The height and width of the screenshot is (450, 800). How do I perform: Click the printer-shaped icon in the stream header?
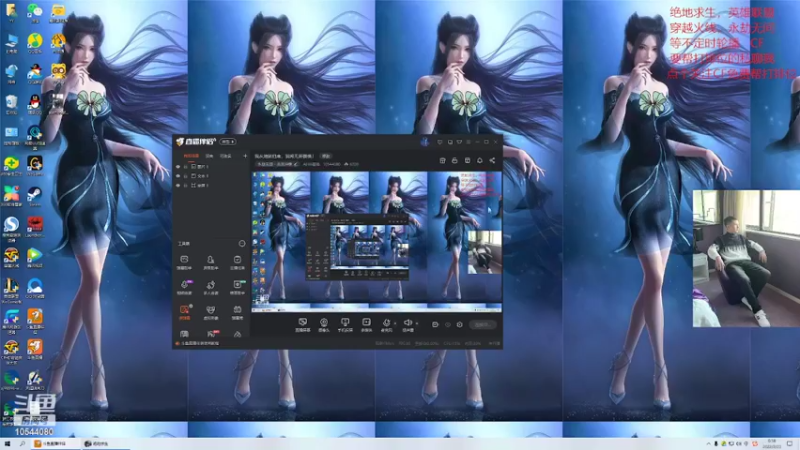pos(455,160)
